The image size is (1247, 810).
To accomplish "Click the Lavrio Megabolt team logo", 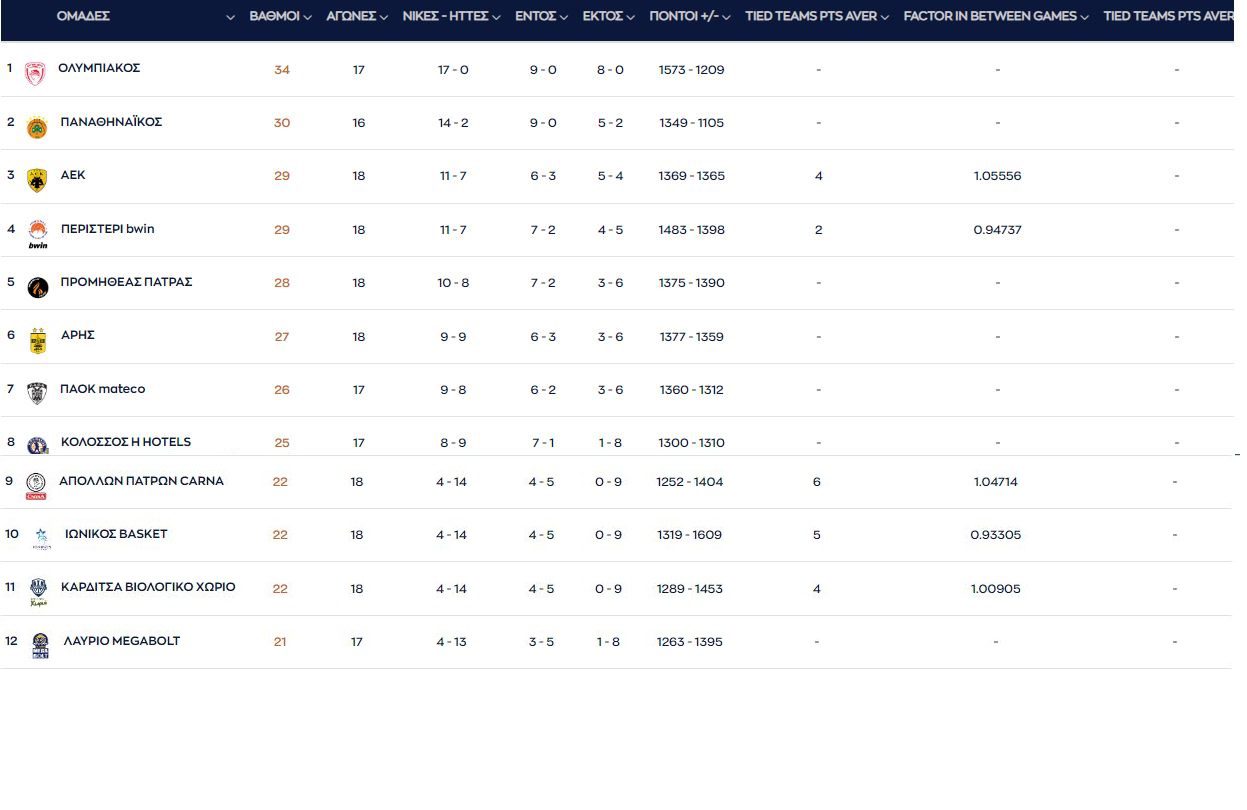I will click(x=40, y=646).
